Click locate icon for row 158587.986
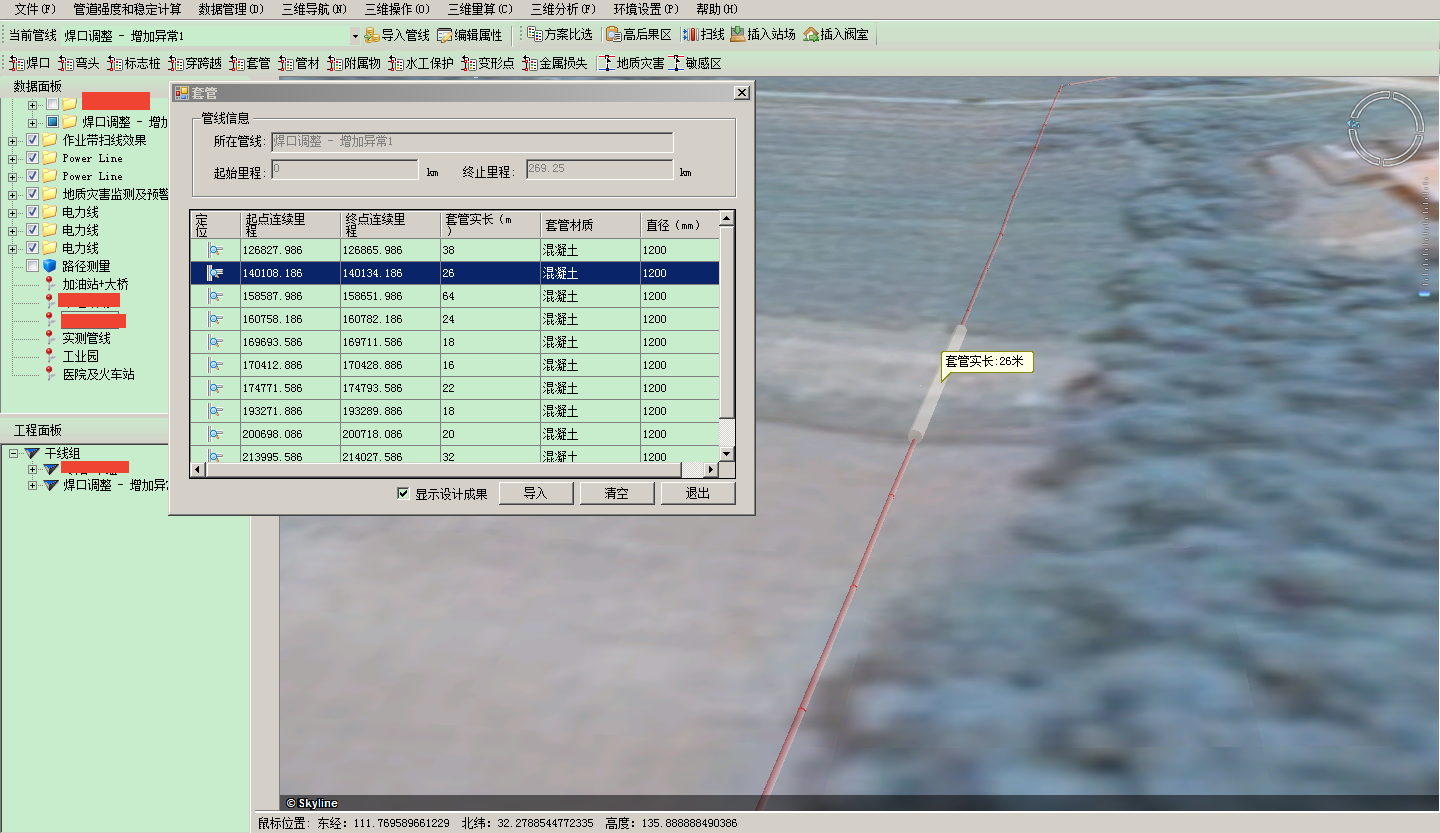The width and height of the screenshot is (1440, 833). [215, 296]
